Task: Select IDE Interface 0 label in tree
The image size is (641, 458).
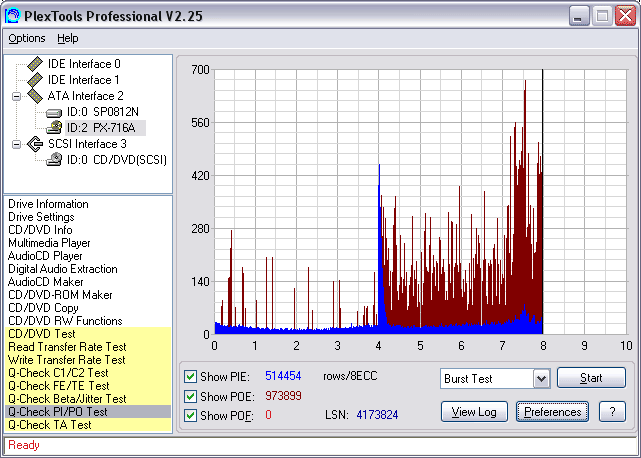Action: tap(84, 64)
